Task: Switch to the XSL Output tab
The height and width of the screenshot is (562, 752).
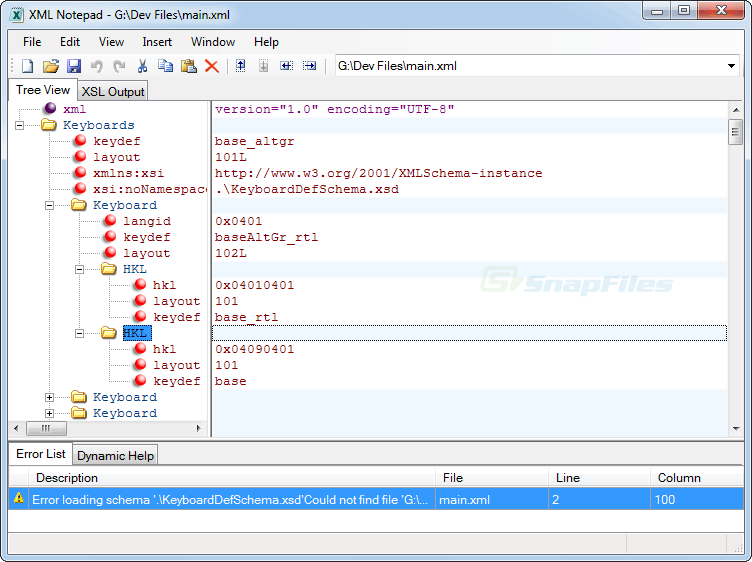Action: point(113,91)
